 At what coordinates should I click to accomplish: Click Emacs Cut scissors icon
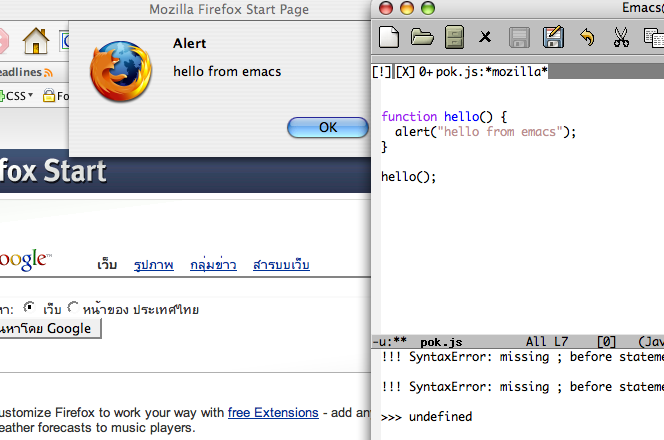point(621,37)
